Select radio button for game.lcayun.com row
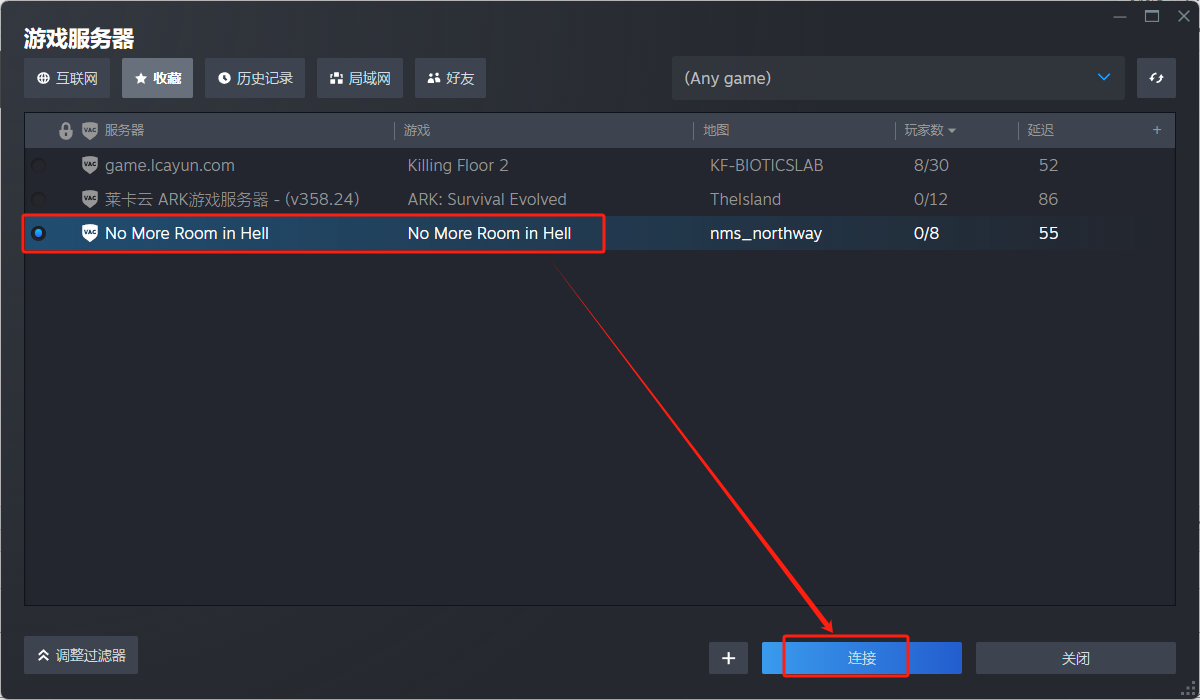This screenshot has width=1200, height=700. click(x=38, y=165)
